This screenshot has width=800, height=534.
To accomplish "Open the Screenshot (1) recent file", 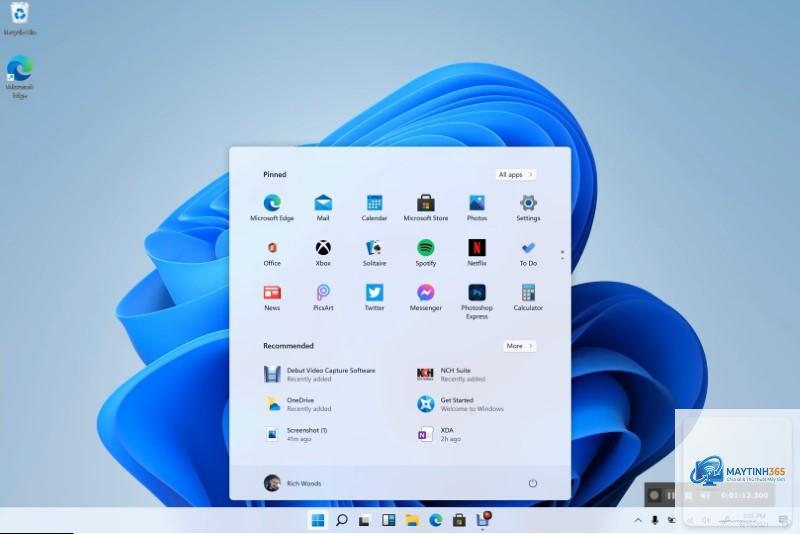I will click(x=296, y=434).
